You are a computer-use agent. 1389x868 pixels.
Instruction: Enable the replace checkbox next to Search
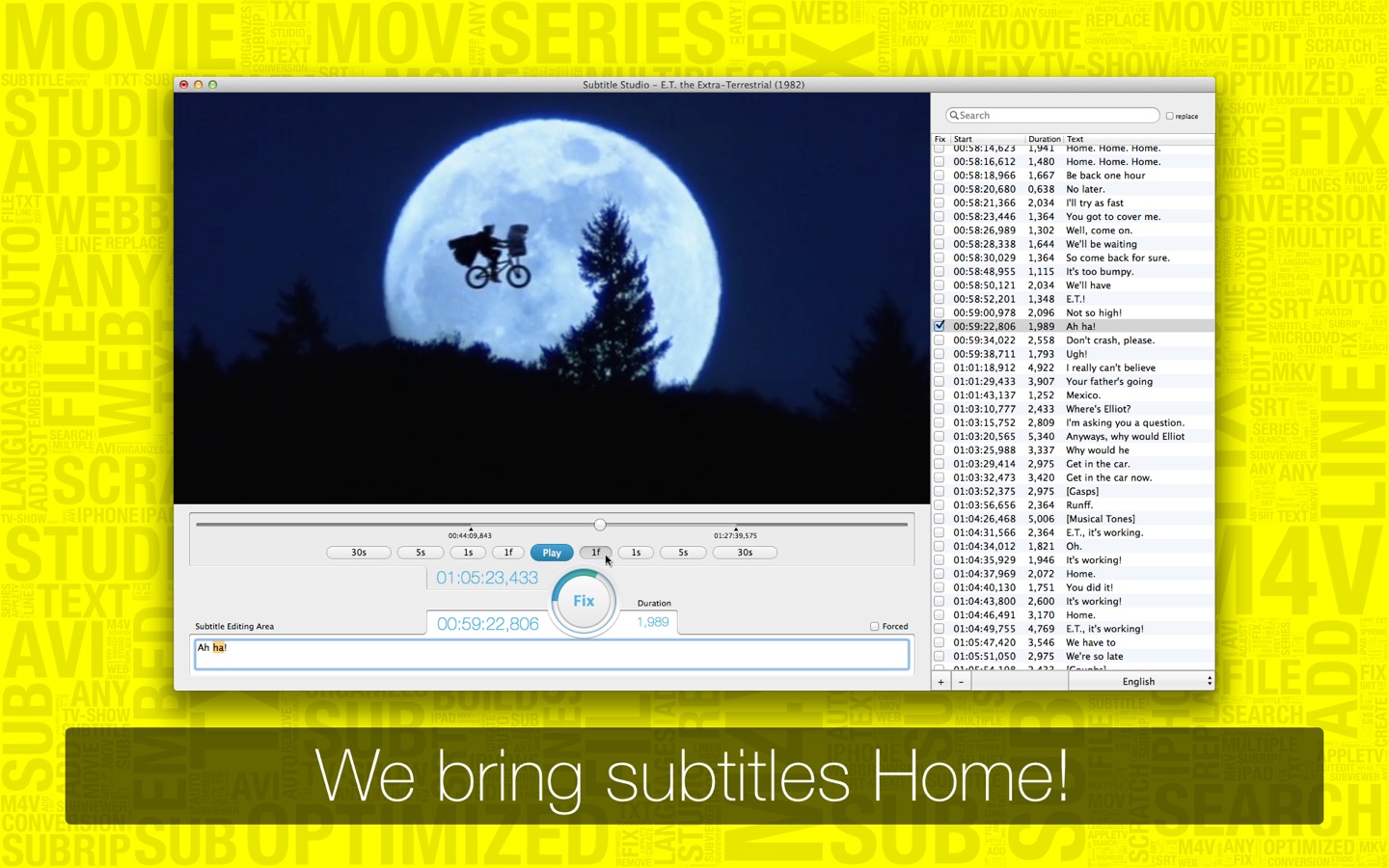point(1170,116)
